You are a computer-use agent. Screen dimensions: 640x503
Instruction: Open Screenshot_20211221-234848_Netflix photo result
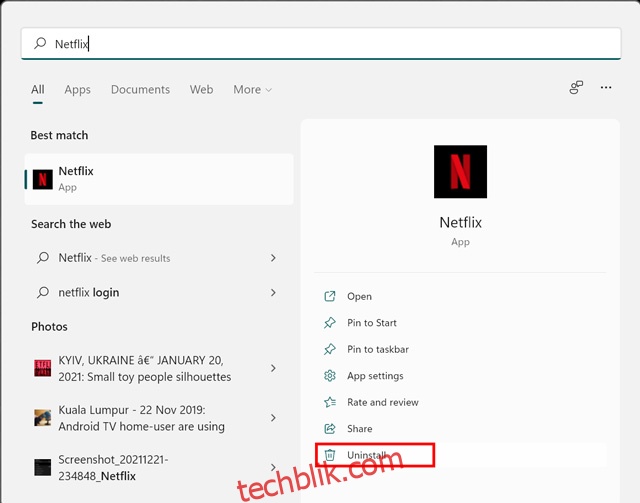point(159,468)
